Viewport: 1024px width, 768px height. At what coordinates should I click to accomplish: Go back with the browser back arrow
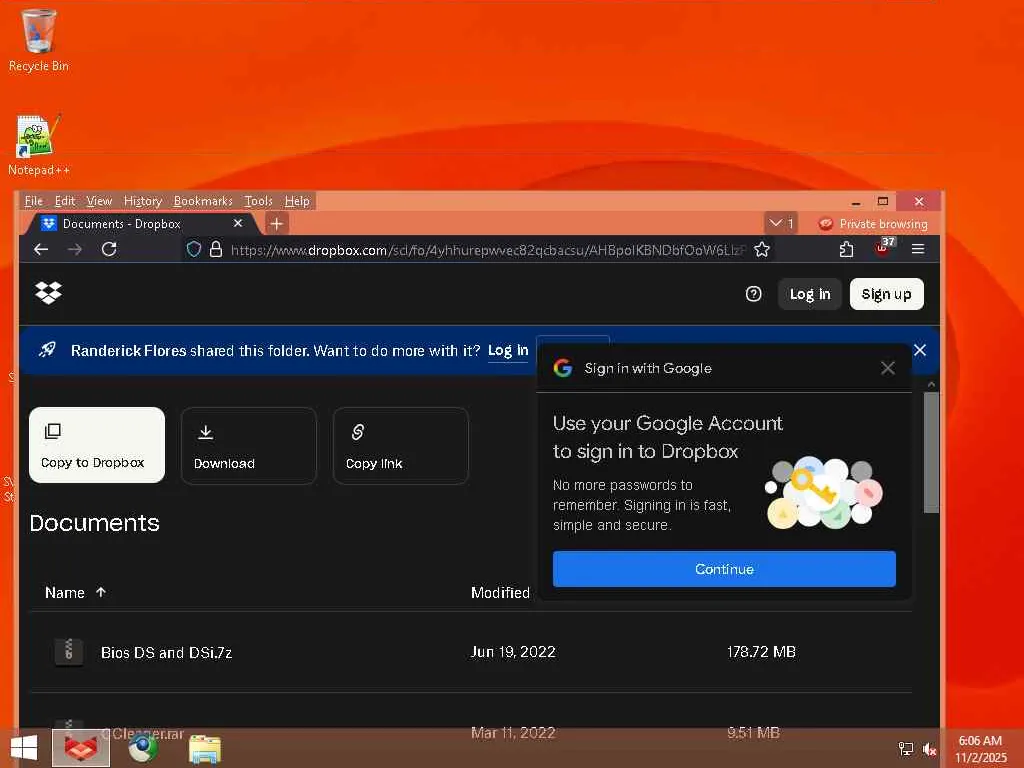41,249
